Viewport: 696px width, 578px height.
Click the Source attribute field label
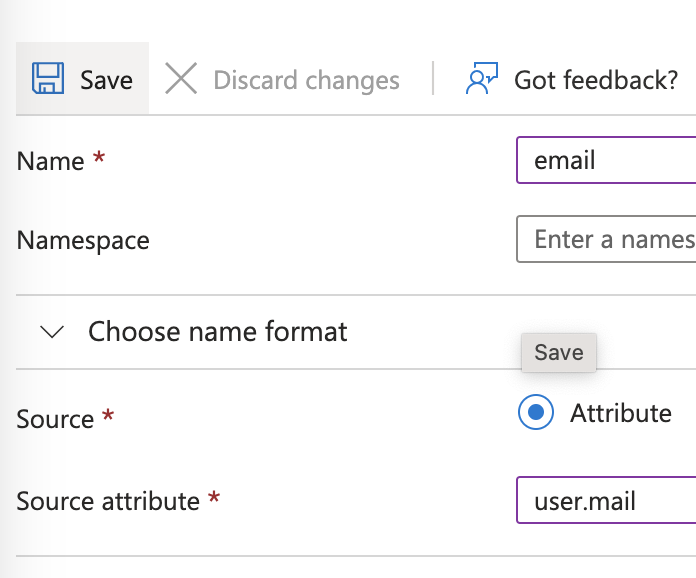pyautogui.click(x=108, y=501)
